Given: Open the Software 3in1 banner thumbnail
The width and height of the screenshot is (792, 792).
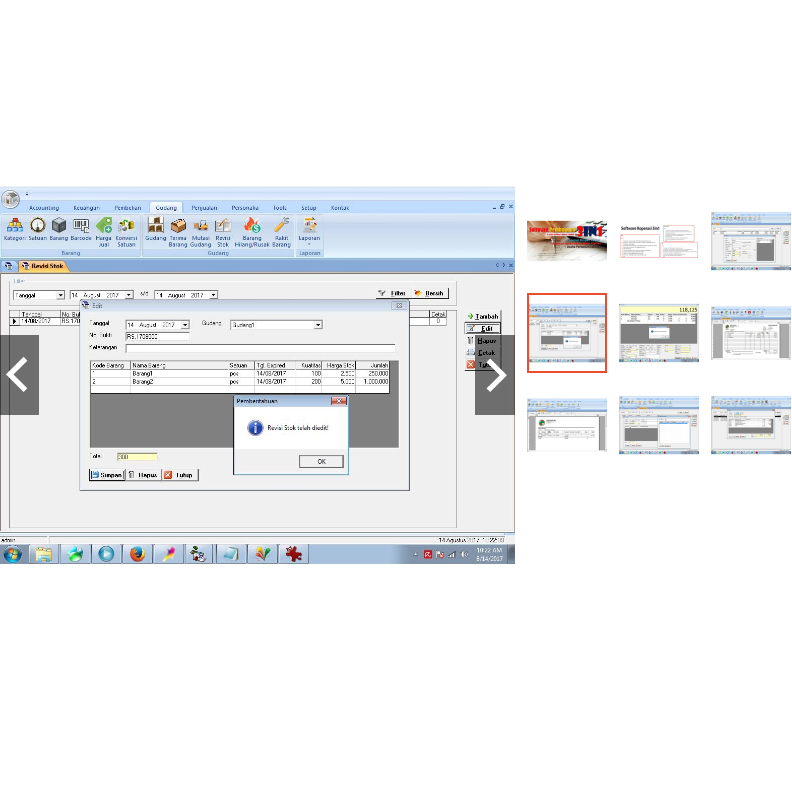Looking at the screenshot, I should coord(567,241).
